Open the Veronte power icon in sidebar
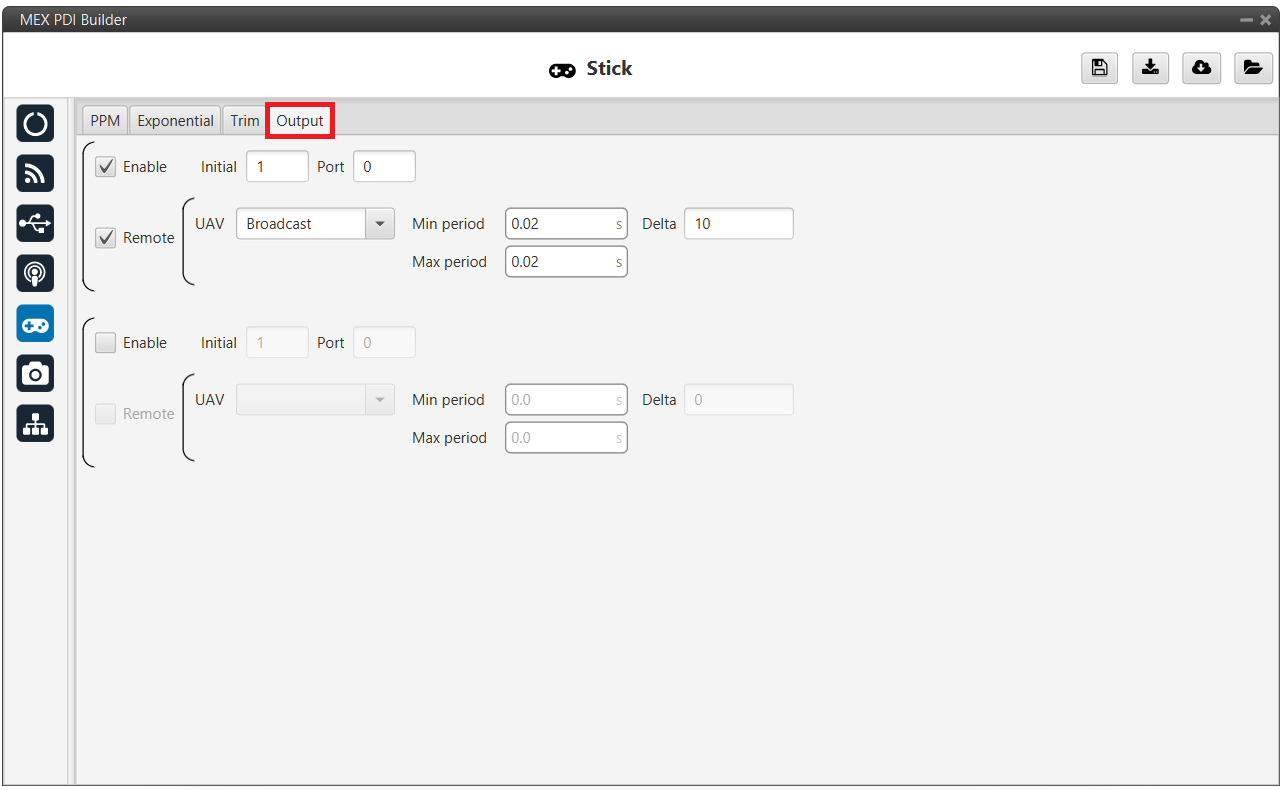This screenshot has width=1283, height=790. coord(35,124)
